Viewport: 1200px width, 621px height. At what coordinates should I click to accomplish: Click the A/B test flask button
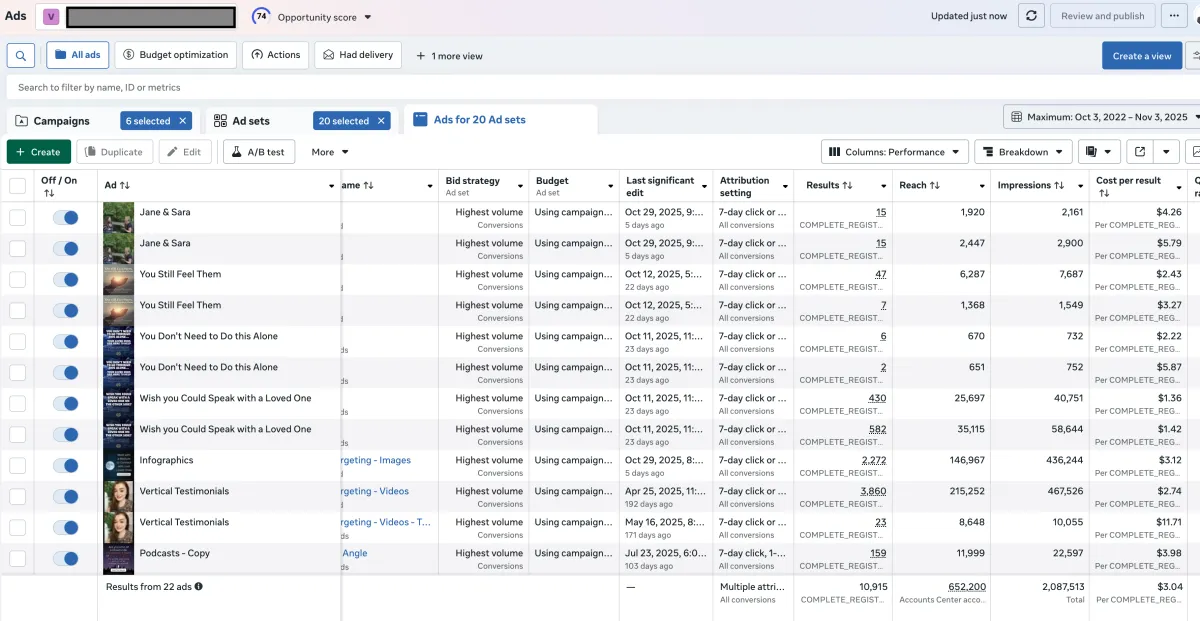pos(259,152)
